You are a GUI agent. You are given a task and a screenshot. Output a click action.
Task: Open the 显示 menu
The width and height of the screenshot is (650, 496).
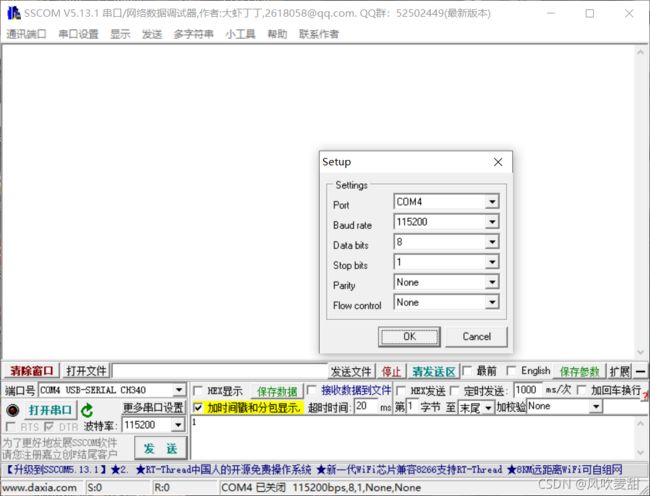[120, 34]
